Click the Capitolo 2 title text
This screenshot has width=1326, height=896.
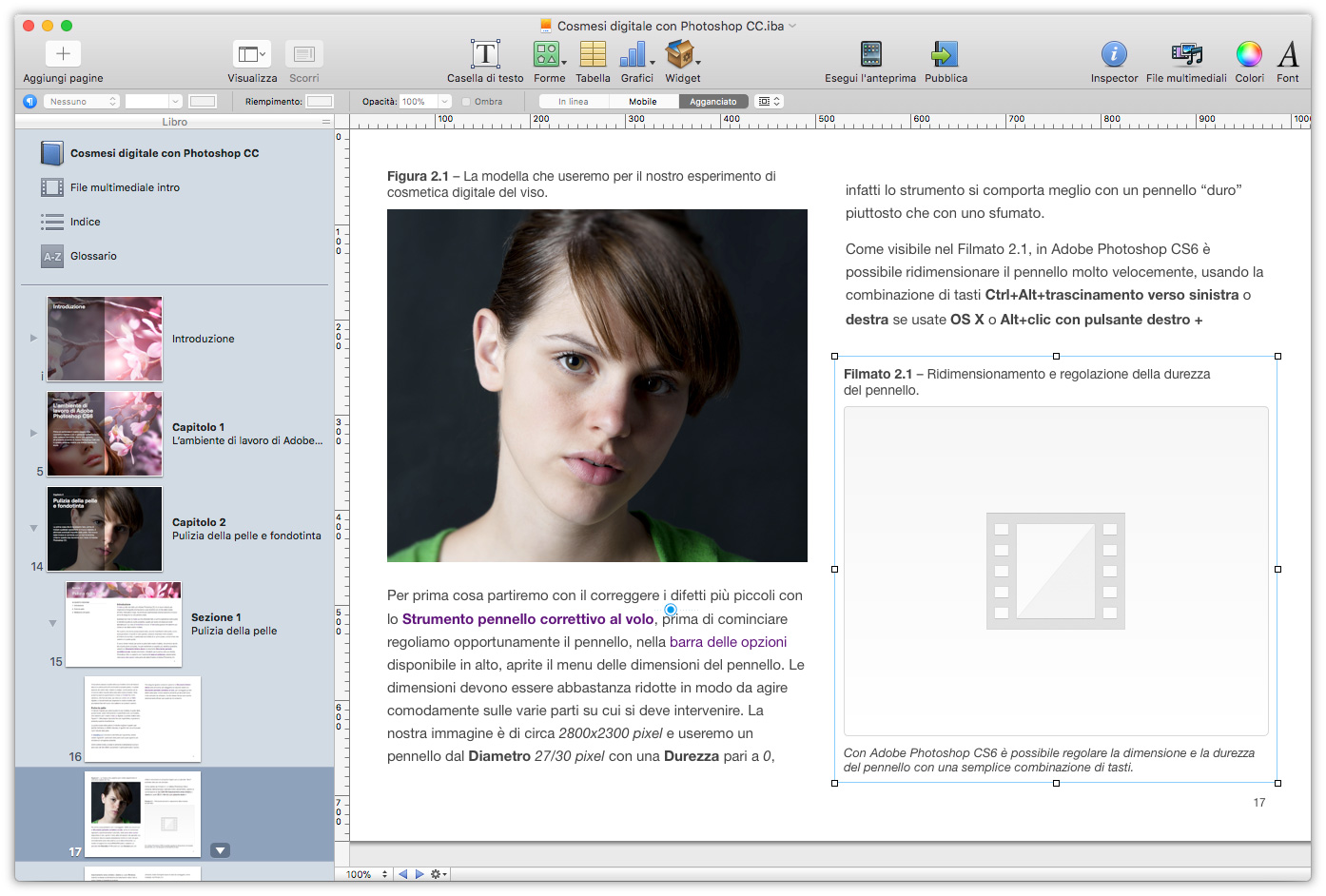point(199,522)
